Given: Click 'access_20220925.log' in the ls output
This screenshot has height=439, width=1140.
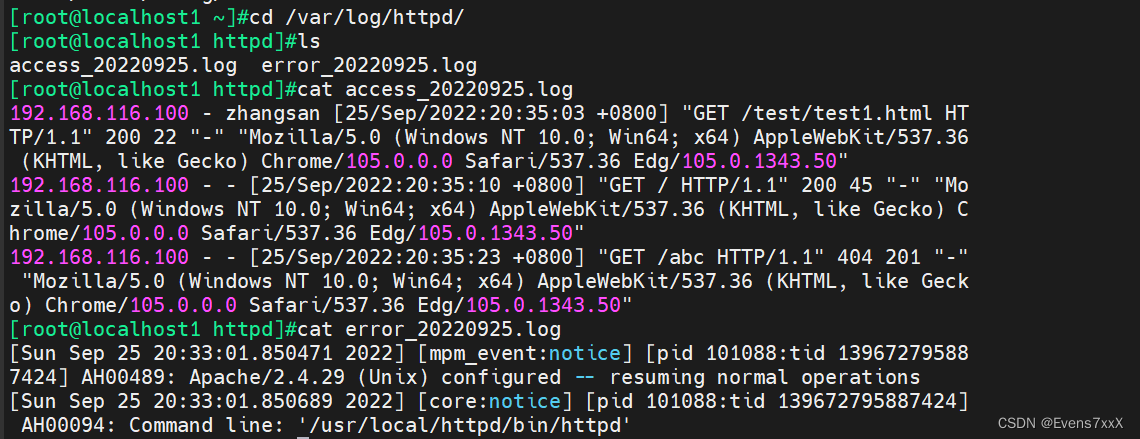Looking at the screenshot, I should [x=123, y=66].
